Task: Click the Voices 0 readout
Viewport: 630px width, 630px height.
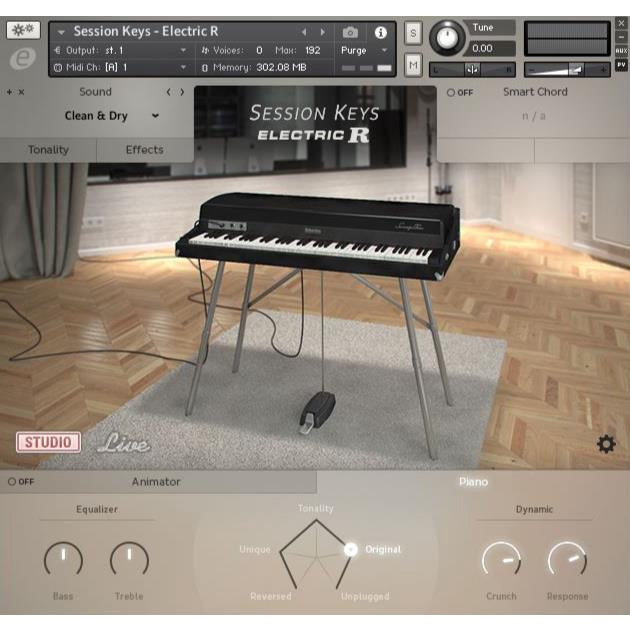Action: click(232, 51)
